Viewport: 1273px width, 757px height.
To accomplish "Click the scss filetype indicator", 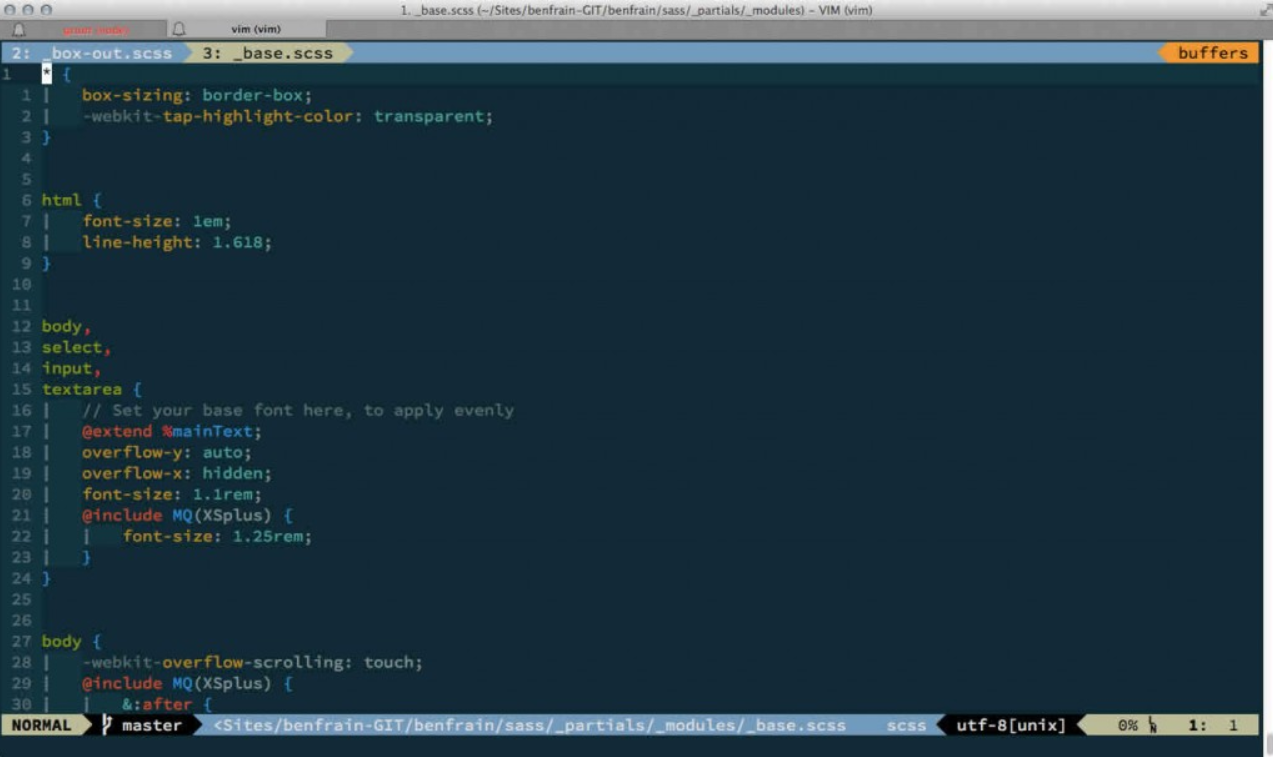I will (905, 725).
